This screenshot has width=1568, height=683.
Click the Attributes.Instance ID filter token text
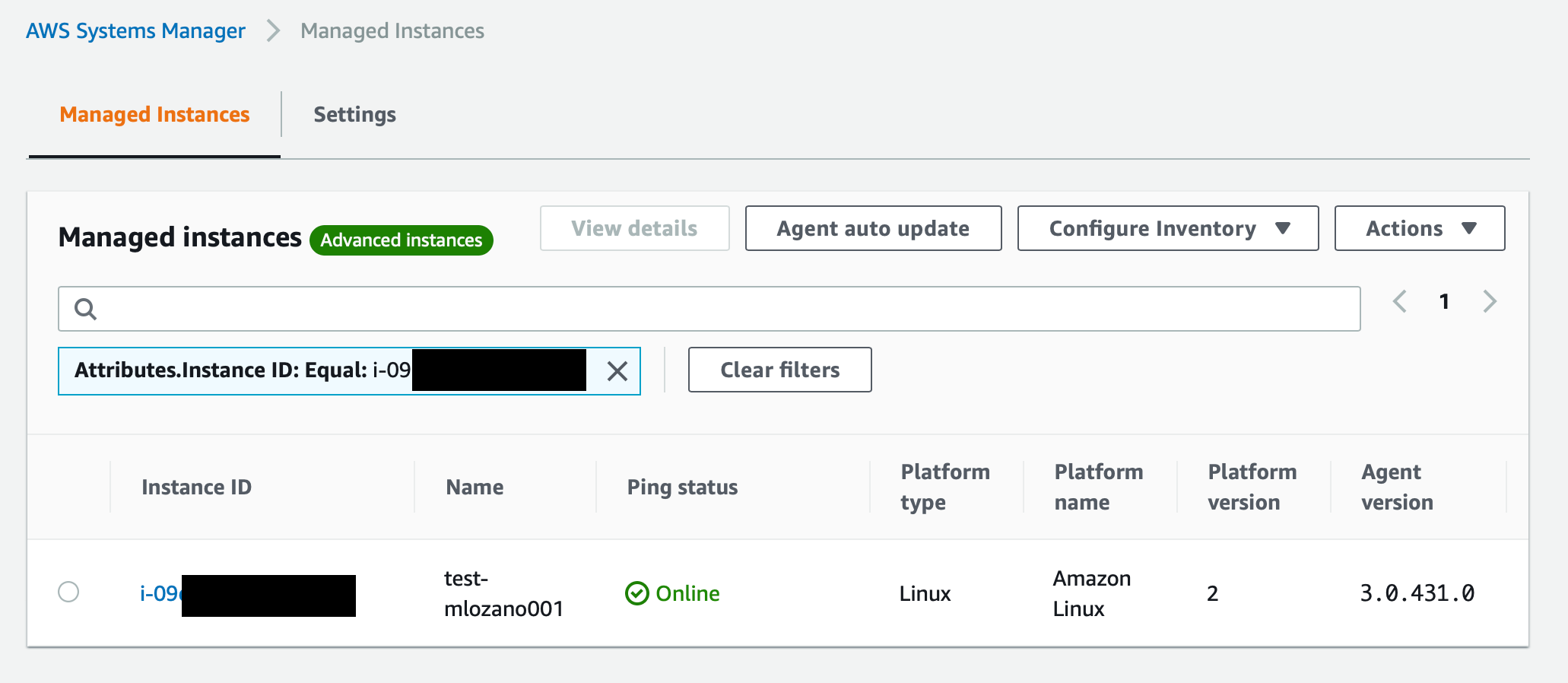[243, 370]
